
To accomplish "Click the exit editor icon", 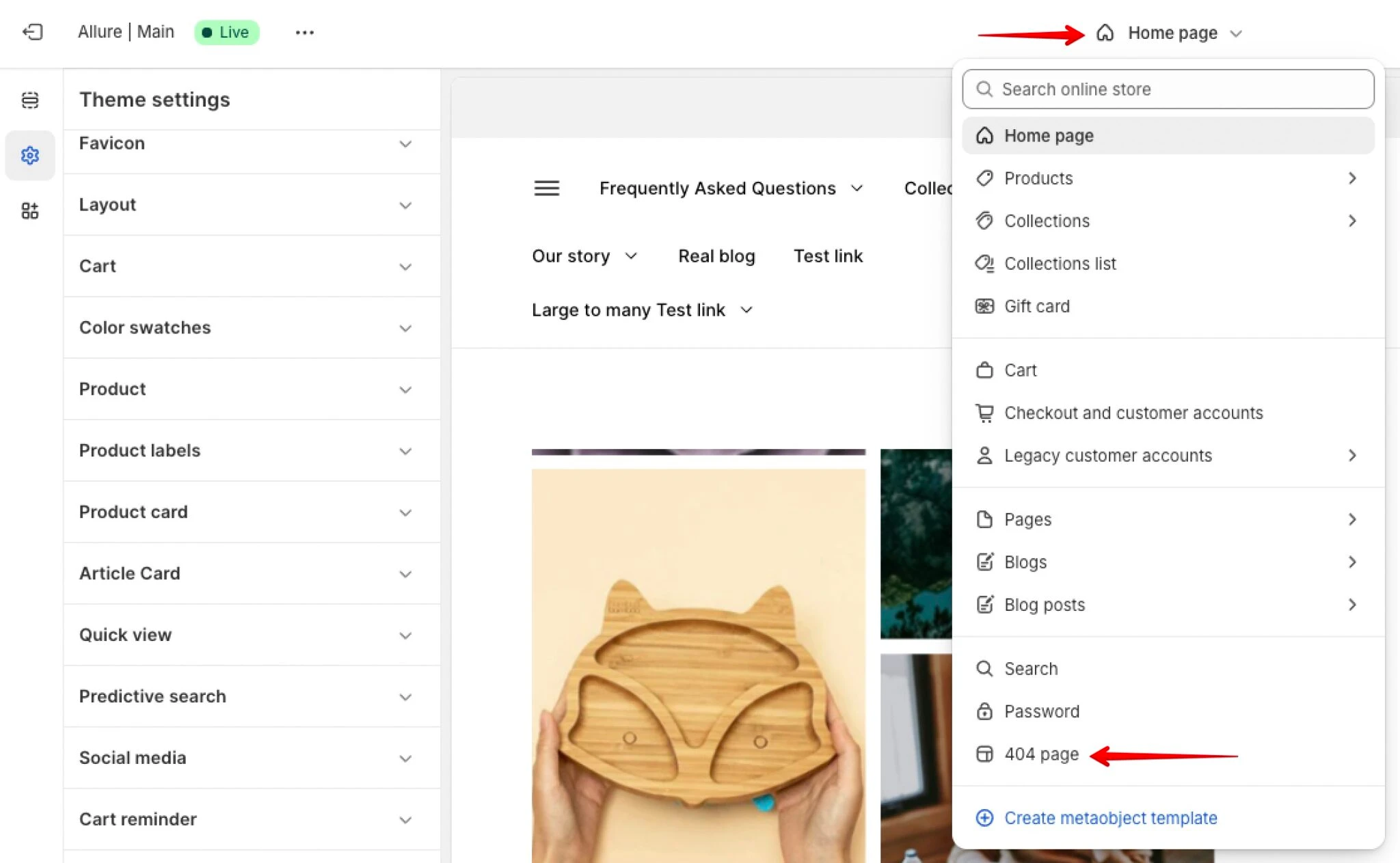I will 32,32.
